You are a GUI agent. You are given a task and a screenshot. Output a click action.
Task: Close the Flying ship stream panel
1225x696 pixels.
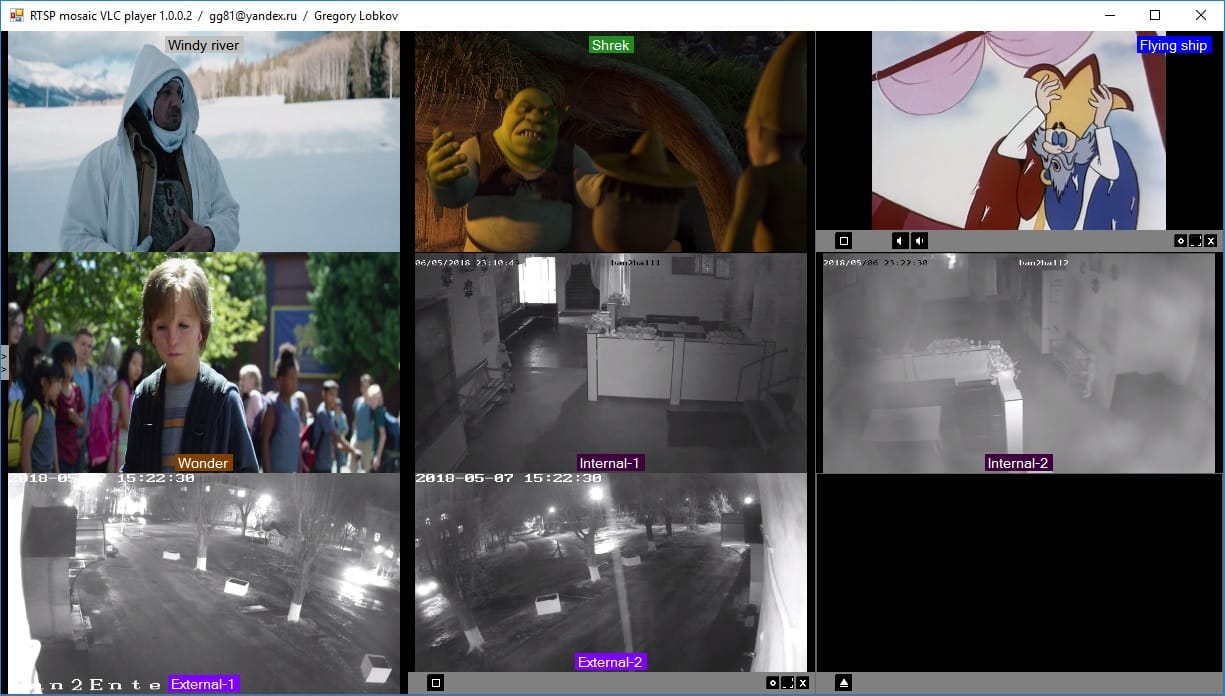click(1210, 241)
